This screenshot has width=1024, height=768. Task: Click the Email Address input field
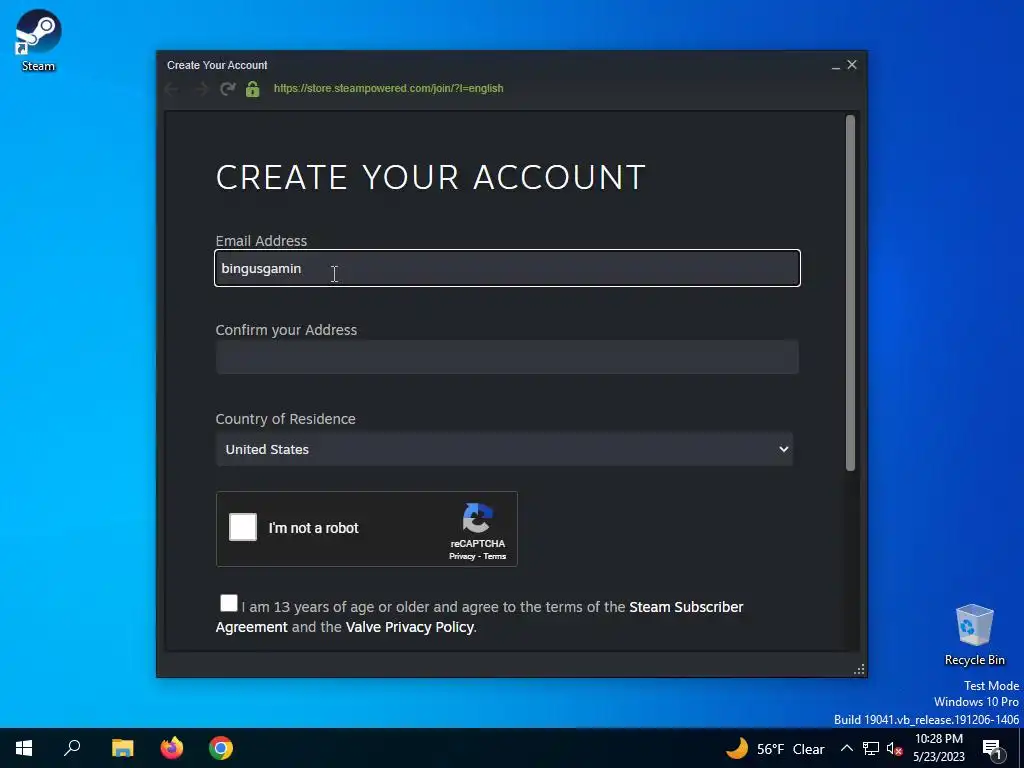[x=507, y=268]
